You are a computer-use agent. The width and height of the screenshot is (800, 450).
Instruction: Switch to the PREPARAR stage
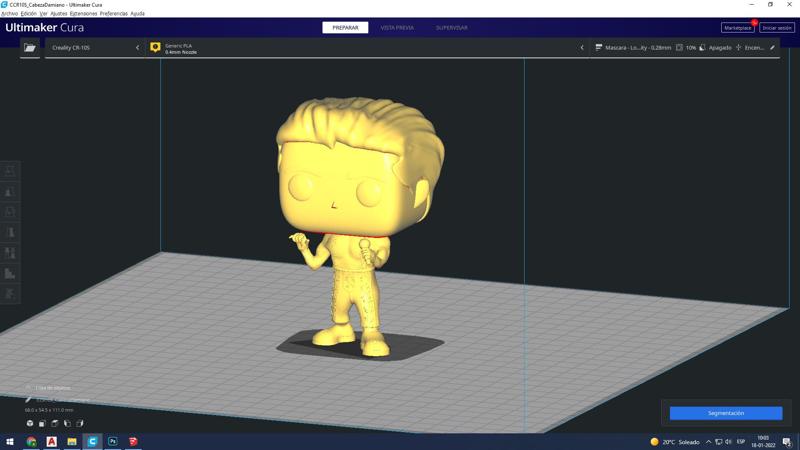click(345, 28)
